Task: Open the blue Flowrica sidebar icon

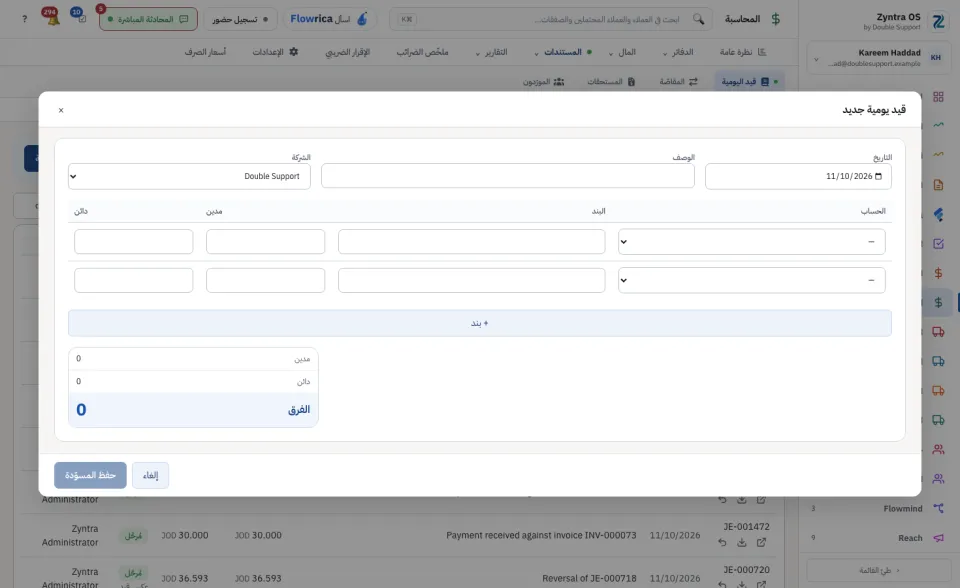Action: click(938, 214)
